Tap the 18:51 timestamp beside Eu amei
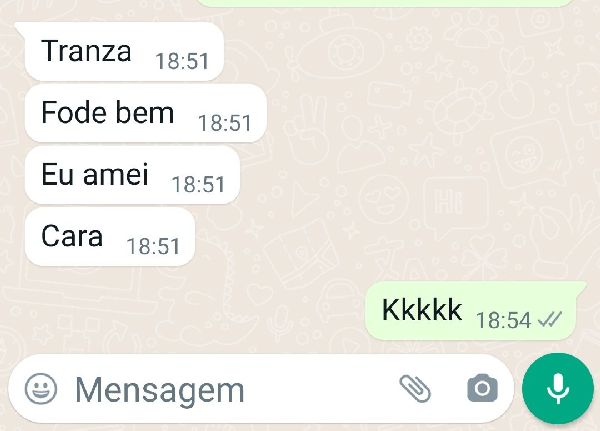Image resolution: width=600 pixels, height=431 pixels. point(198,184)
